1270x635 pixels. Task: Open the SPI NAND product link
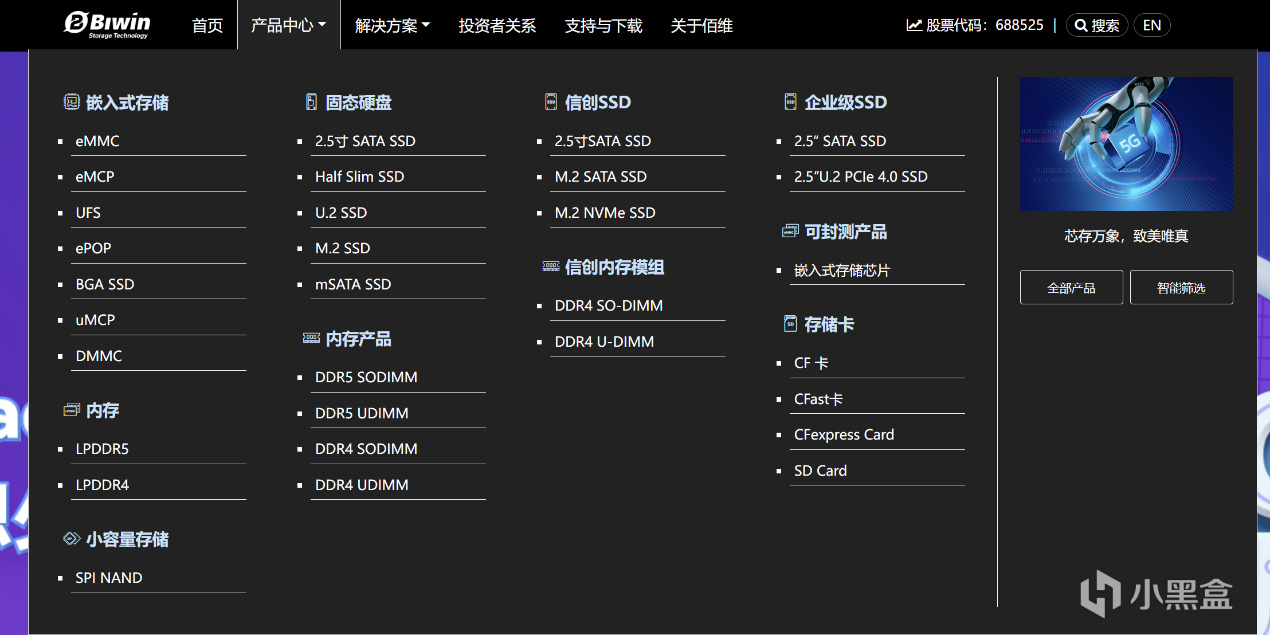point(109,578)
